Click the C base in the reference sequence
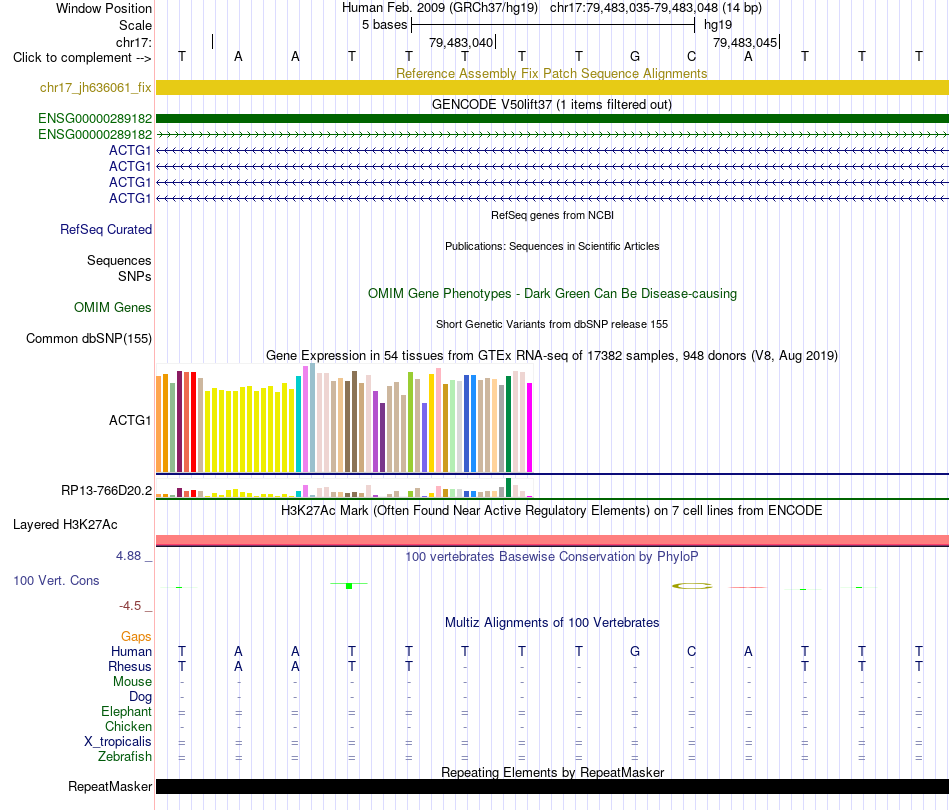950x810 pixels. click(691, 56)
